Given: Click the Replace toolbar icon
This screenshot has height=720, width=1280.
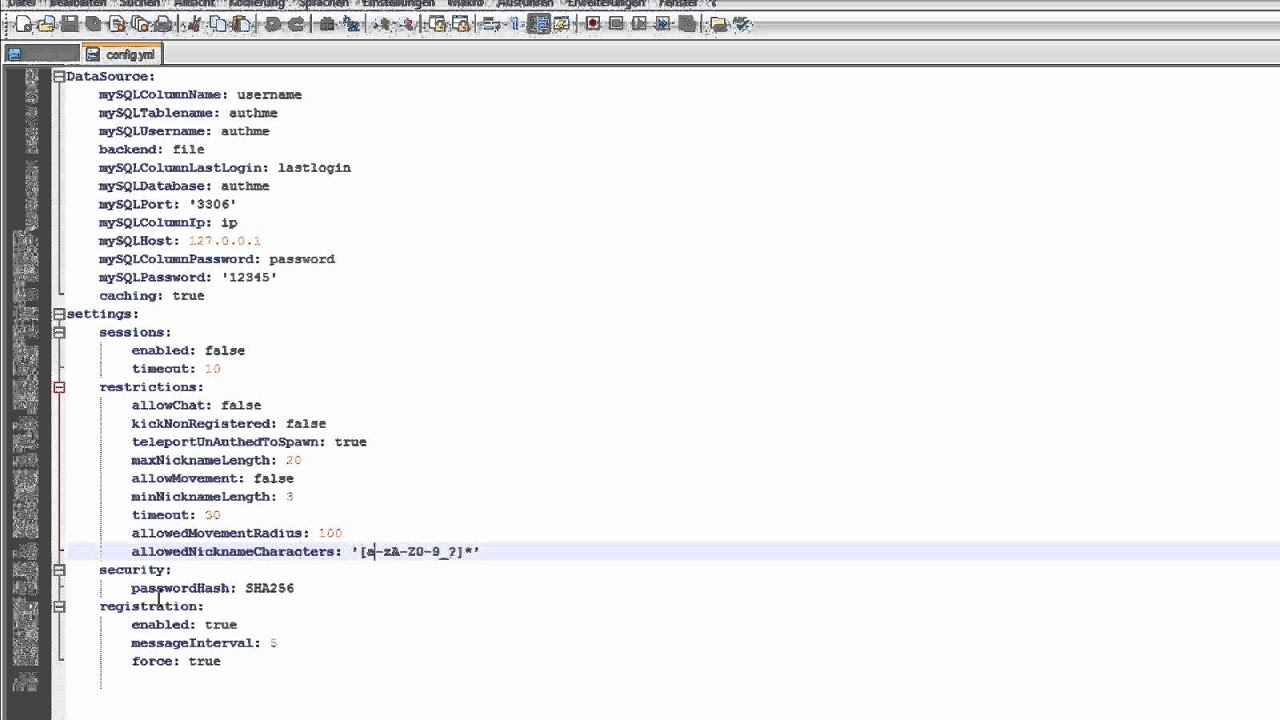Looking at the screenshot, I should point(350,24).
